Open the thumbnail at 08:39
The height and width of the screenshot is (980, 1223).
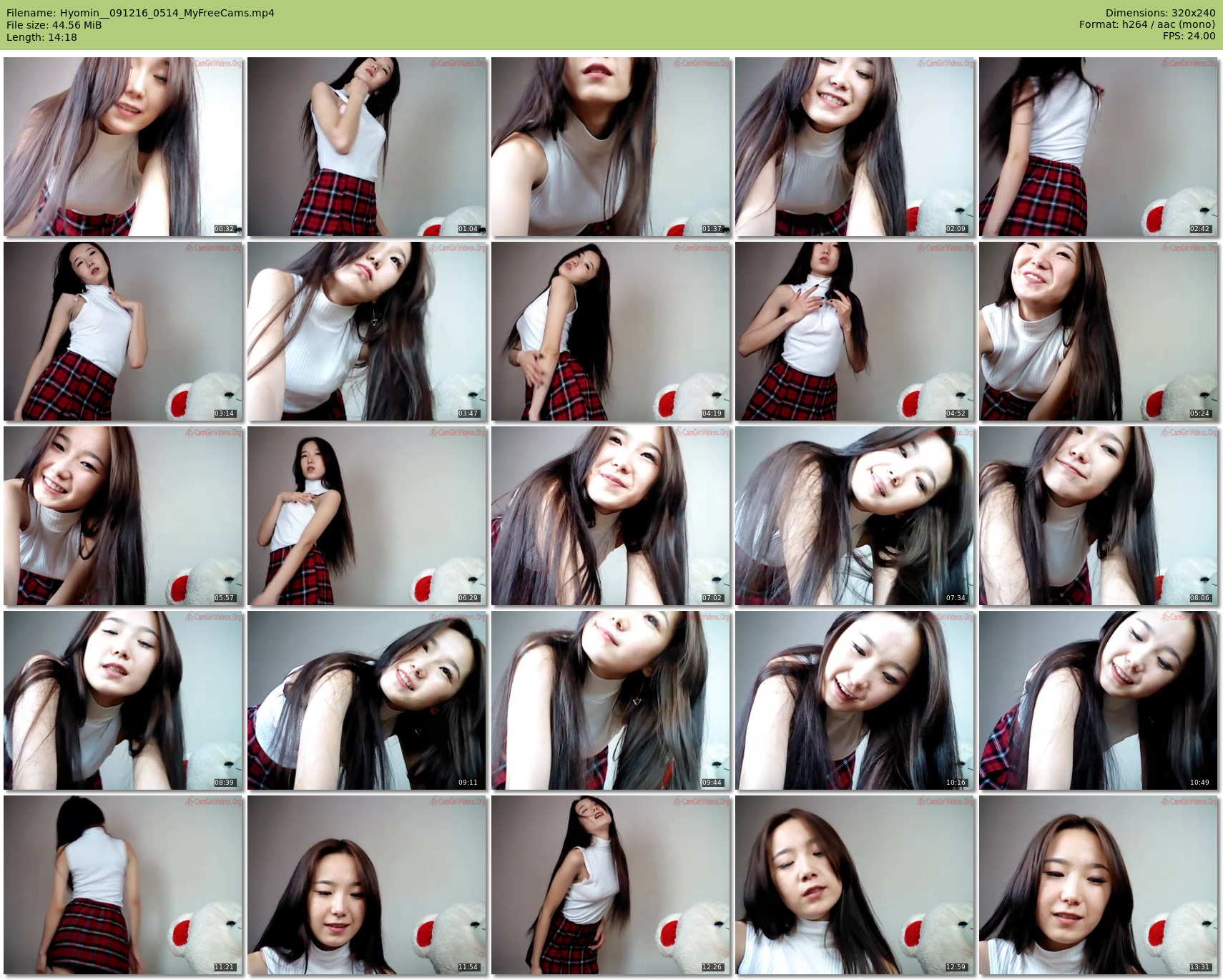point(123,700)
